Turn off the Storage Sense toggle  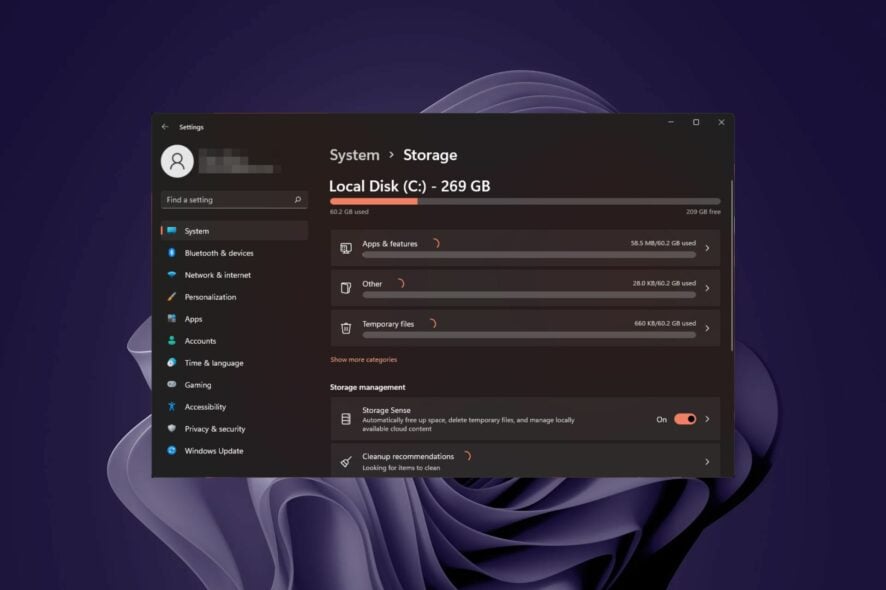(x=685, y=419)
